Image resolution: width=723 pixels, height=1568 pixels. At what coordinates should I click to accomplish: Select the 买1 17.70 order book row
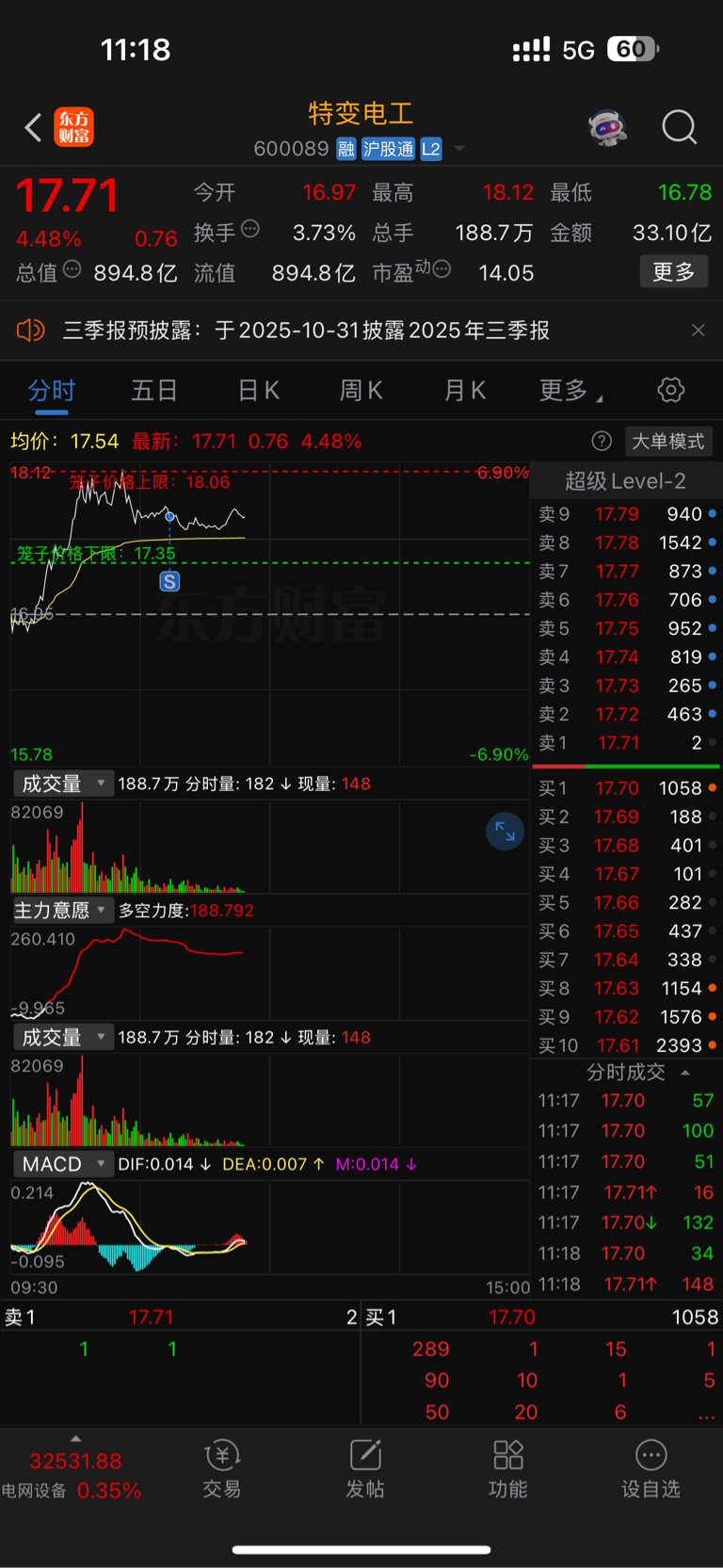627,788
